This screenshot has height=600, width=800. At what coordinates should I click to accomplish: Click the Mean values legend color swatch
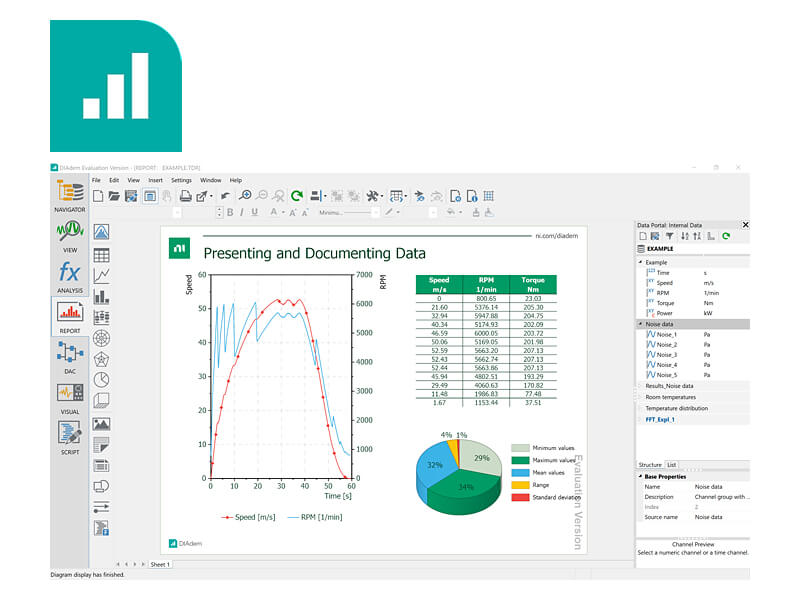point(520,472)
